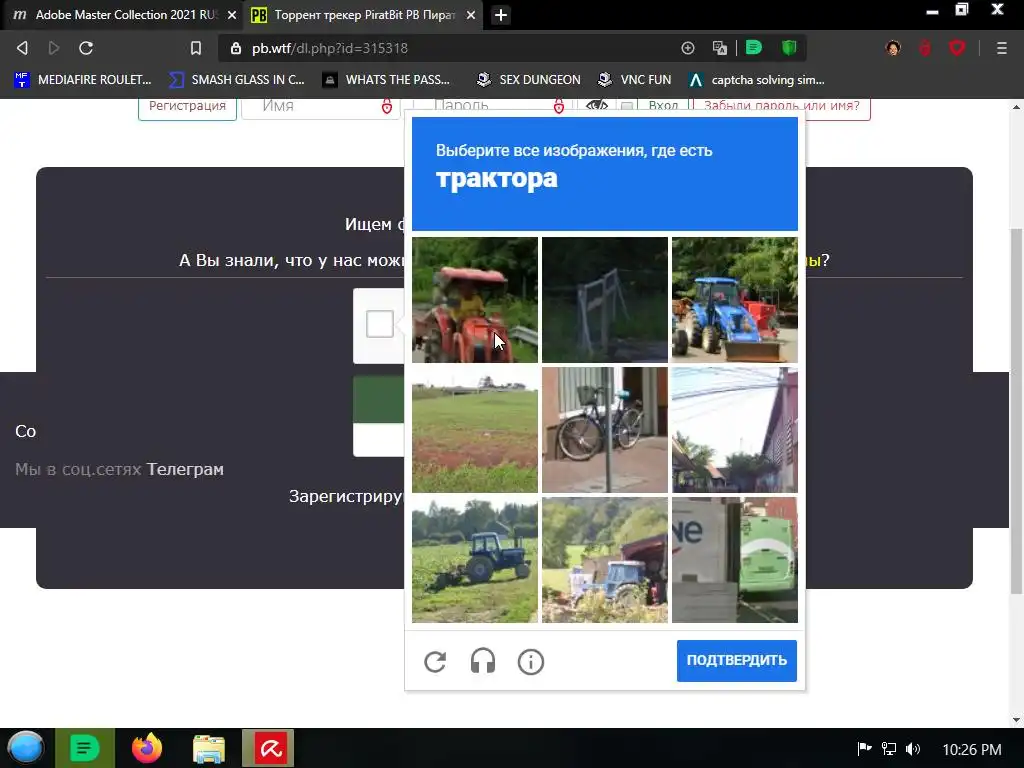The height and width of the screenshot is (768, 1024).
Task: Open the captcha solving sim... bookmark
Action: tap(756, 80)
